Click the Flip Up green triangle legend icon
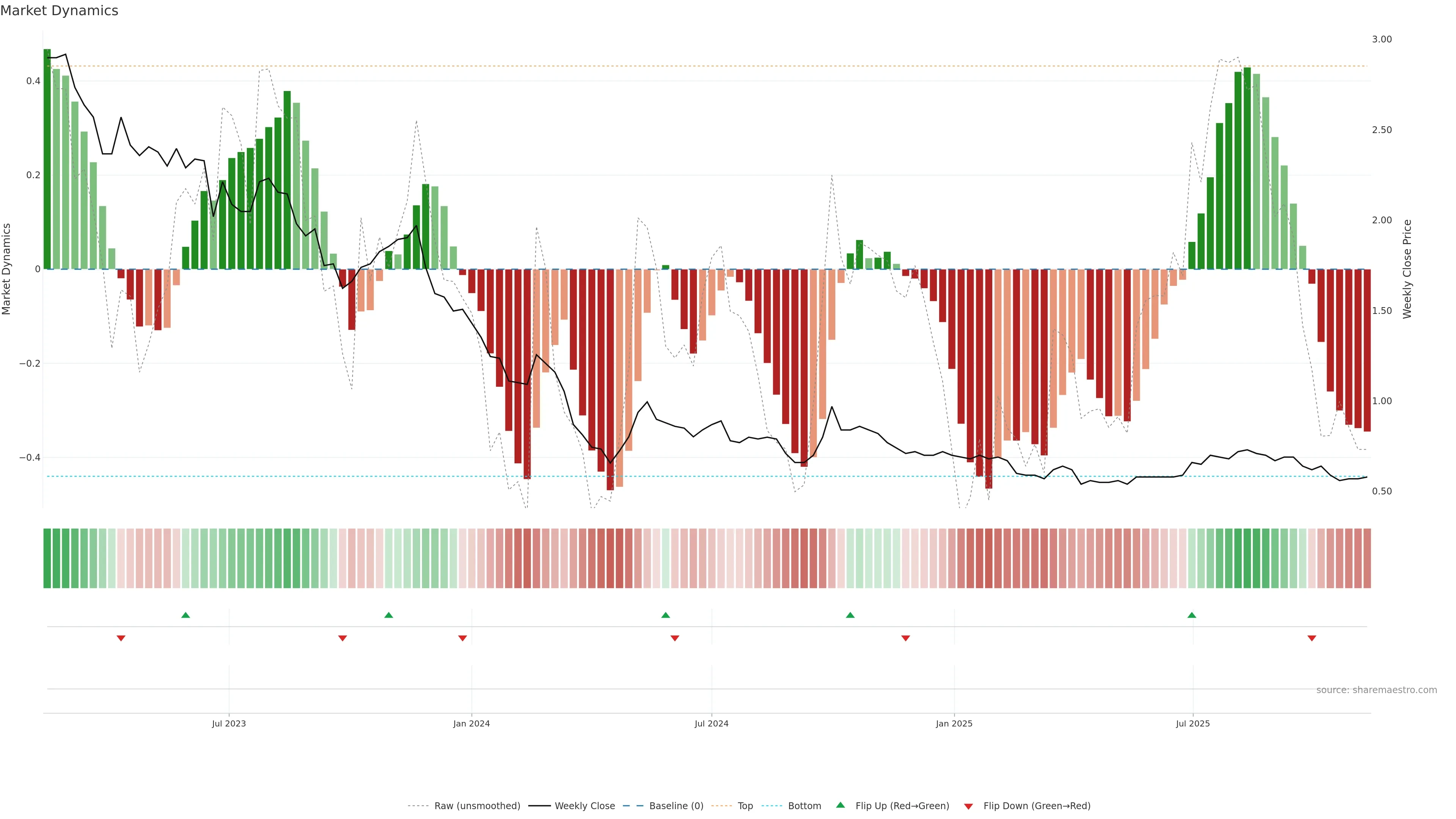This screenshot has width=1456, height=819. click(x=840, y=805)
